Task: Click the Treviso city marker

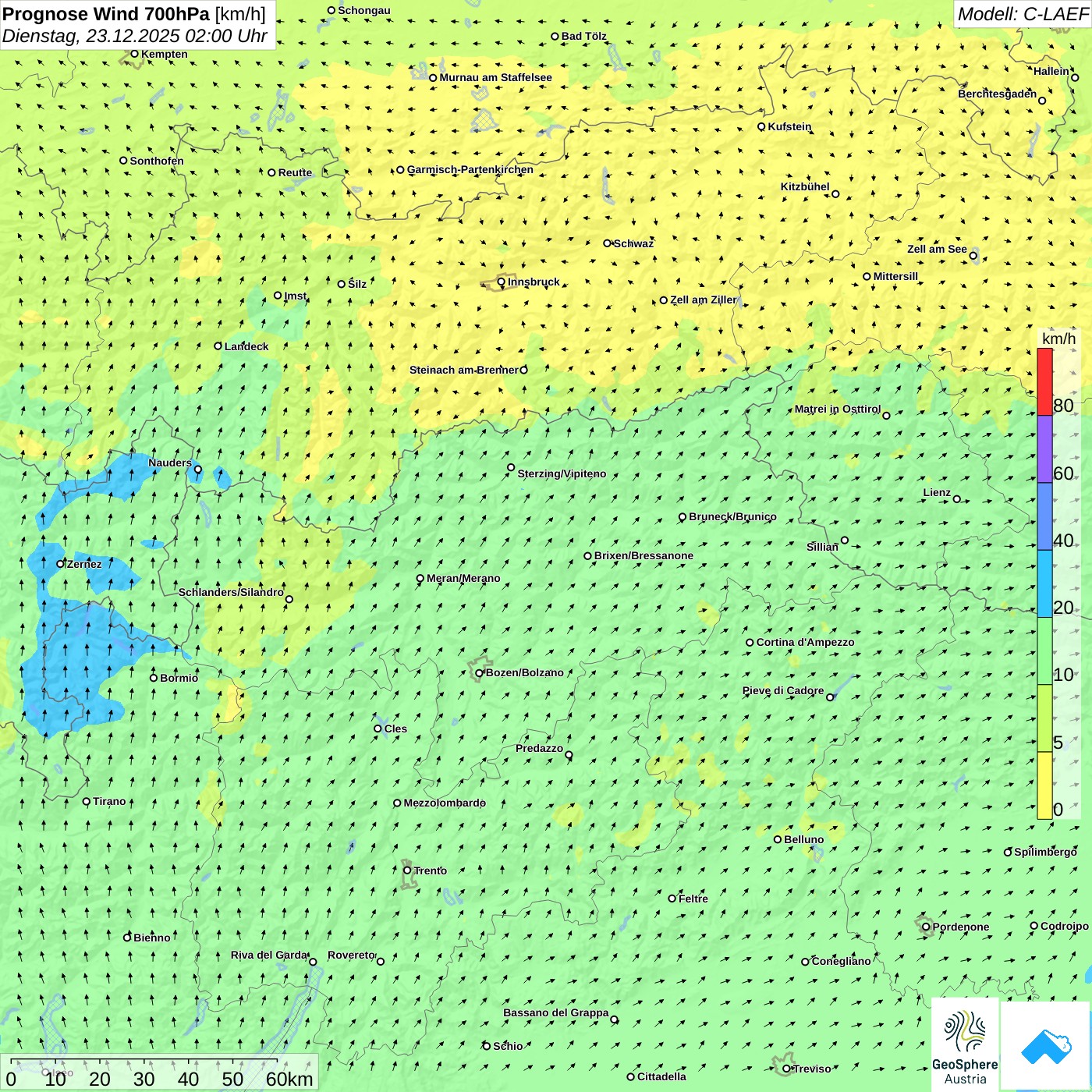Action: pos(786,1069)
